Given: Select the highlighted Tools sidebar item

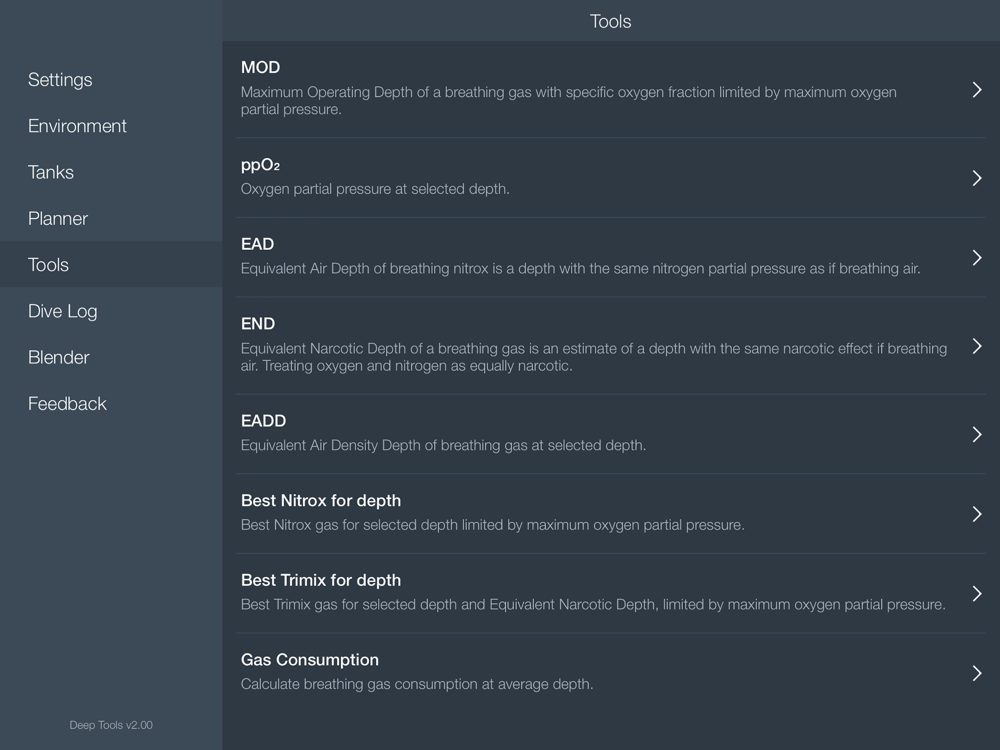Looking at the screenshot, I should click(48, 265).
